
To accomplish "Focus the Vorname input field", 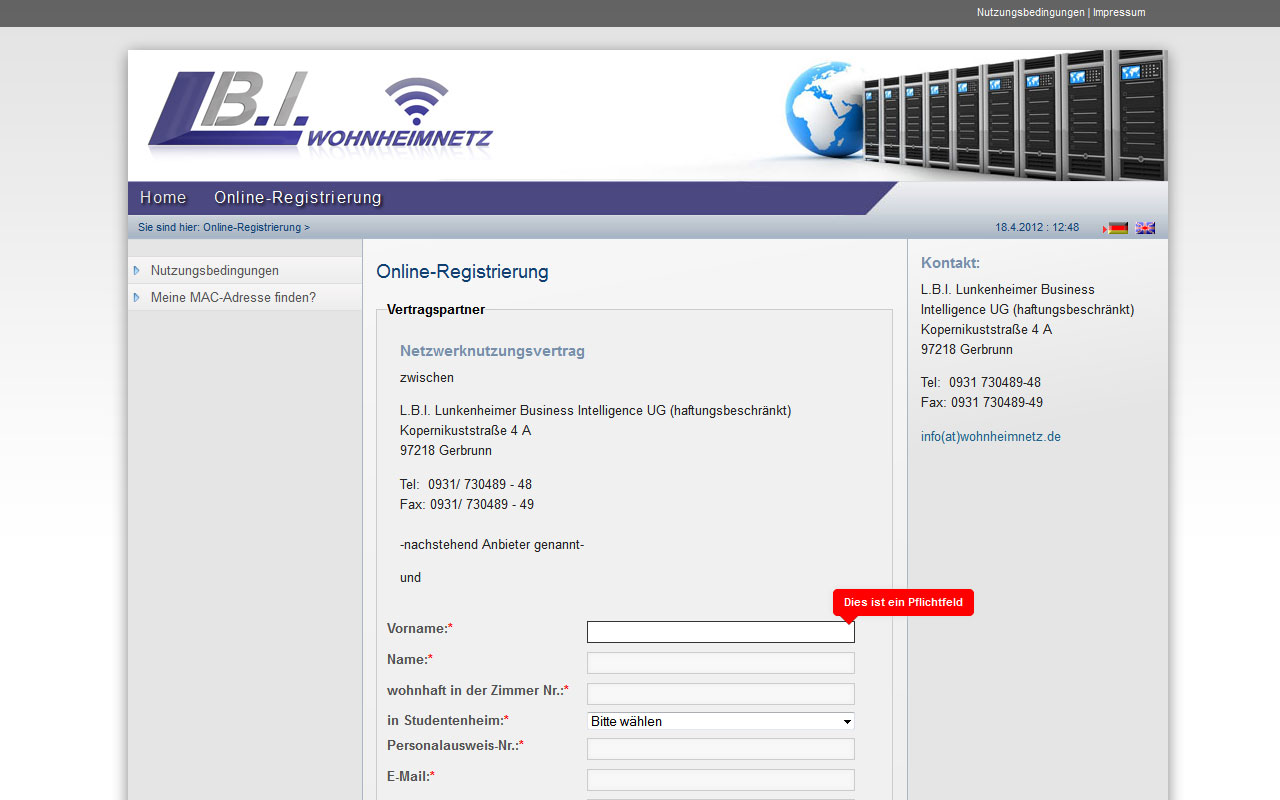I will [x=721, y=632].
